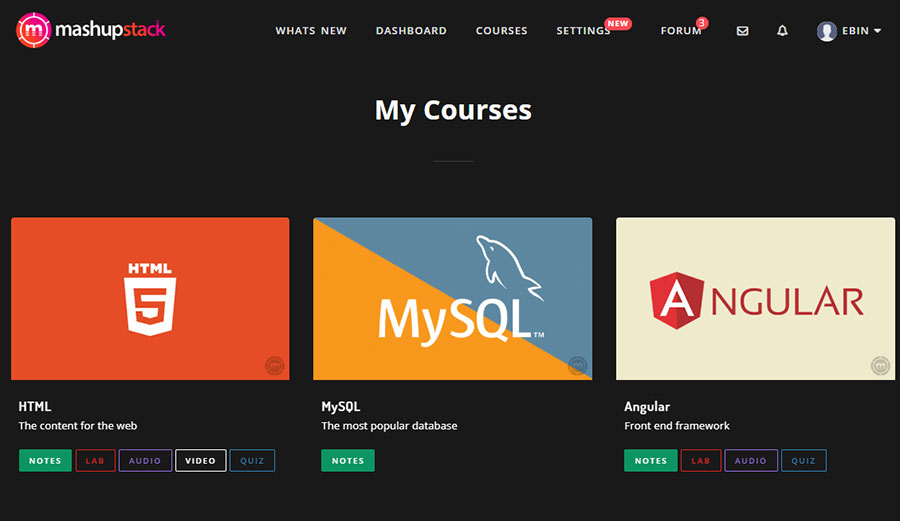Viewport: 900px width, 521px height.
Task: Open the mail envelope icon
Action: click(742, 31)
